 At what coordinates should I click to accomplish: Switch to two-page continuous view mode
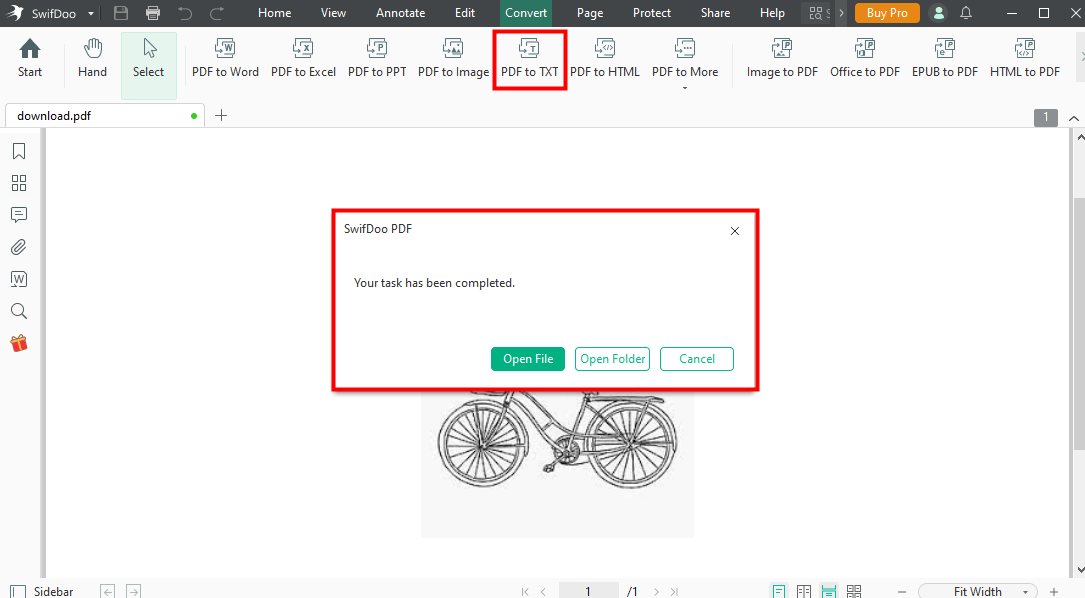(854, 591)
